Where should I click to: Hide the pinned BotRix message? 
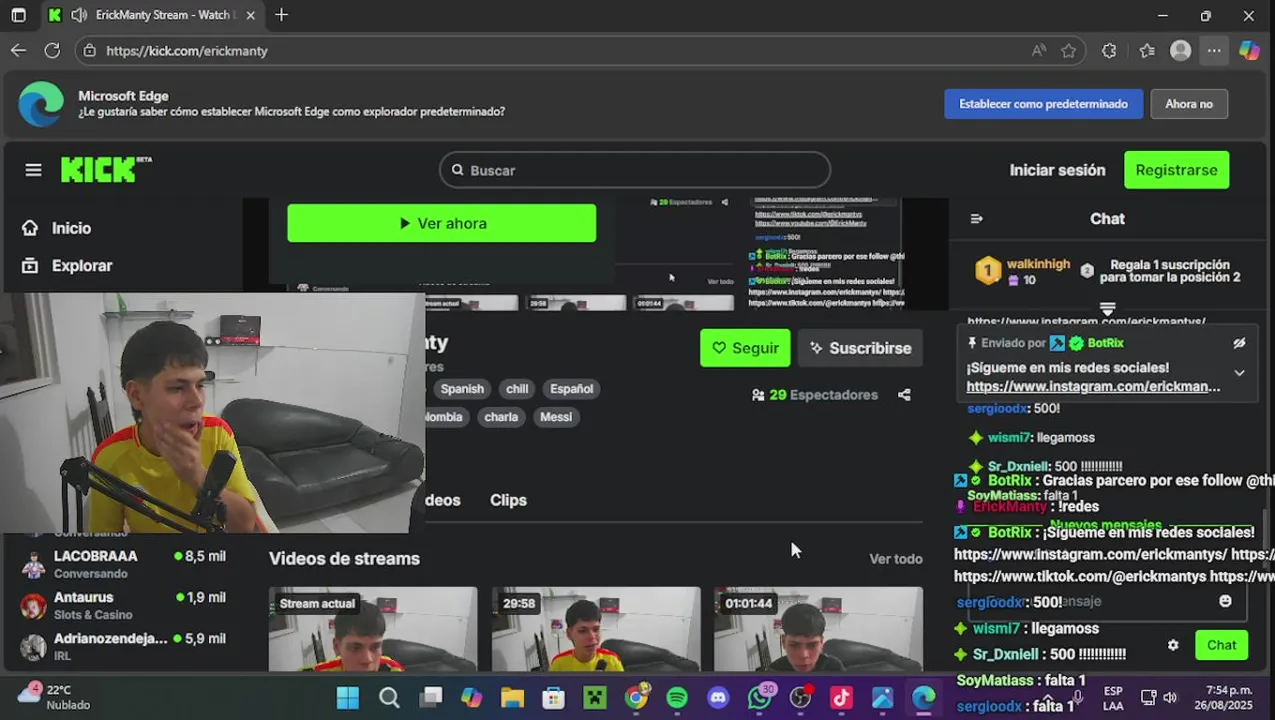coord(1239,343)
